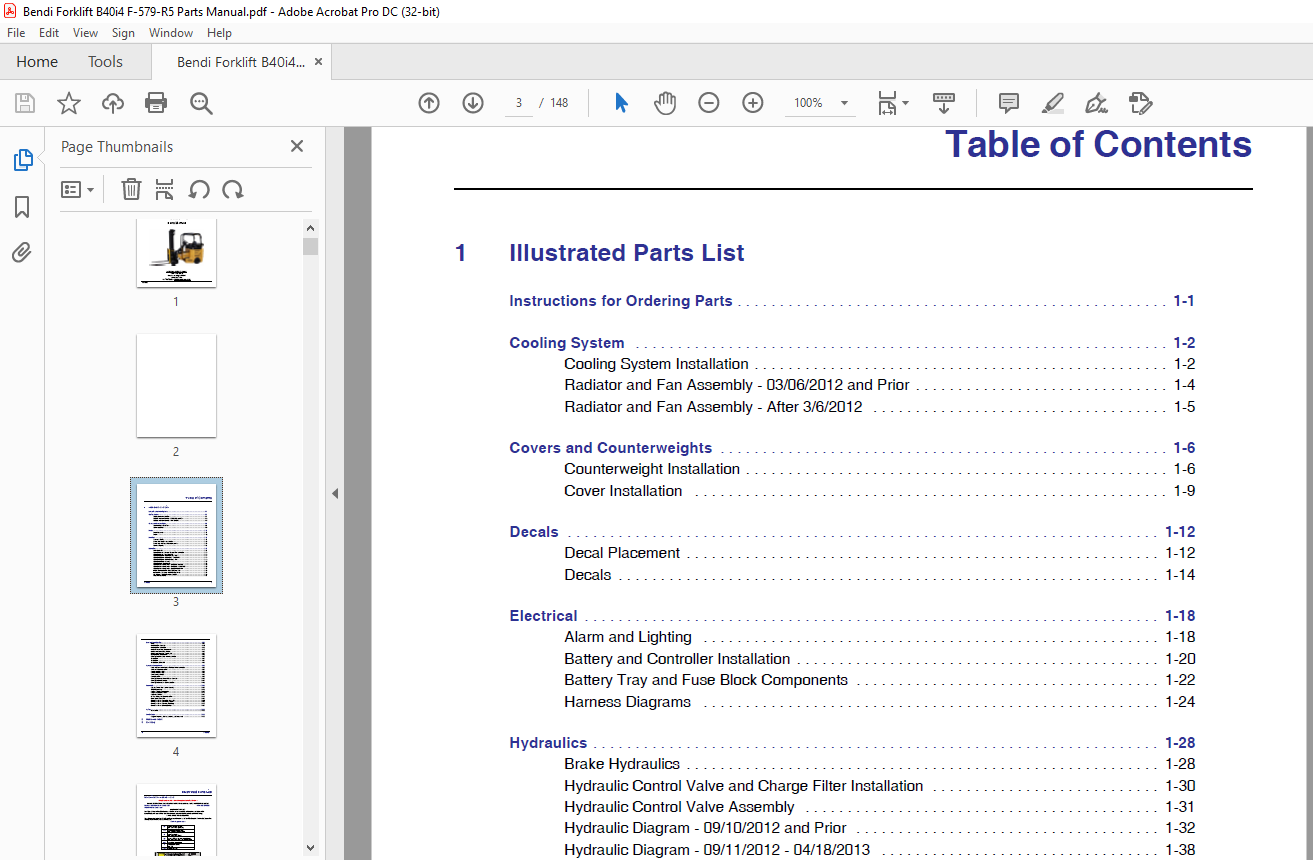
Task: Click the Cover Installation entry
Action: coord(623,491)
